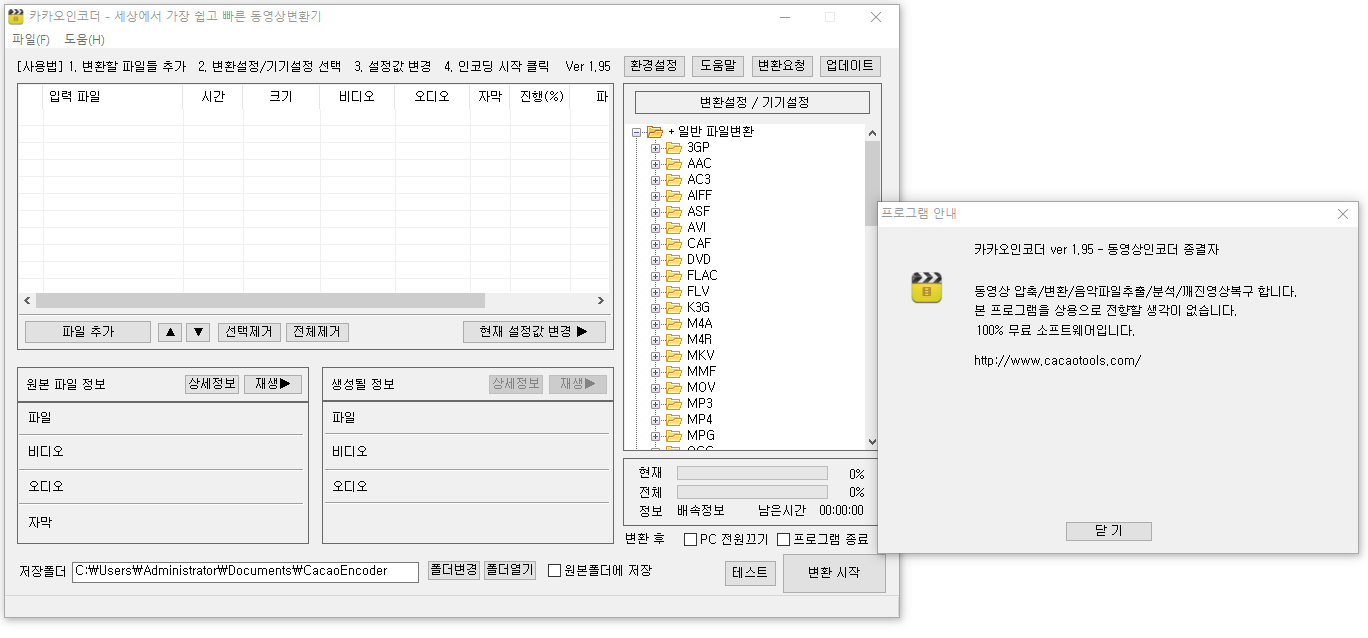Screen dimensions: 1368x638
Task: Click the AVI folder icon
Action: (x=673, y=228)
